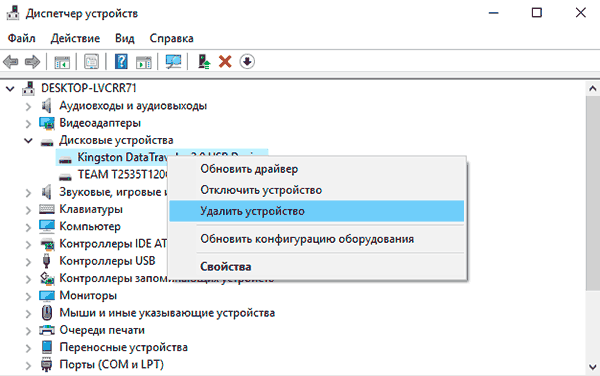The width and height of the screenshot is (600, 376).
Task: Open Help with the question mark icon
Action: coord(121,62)
